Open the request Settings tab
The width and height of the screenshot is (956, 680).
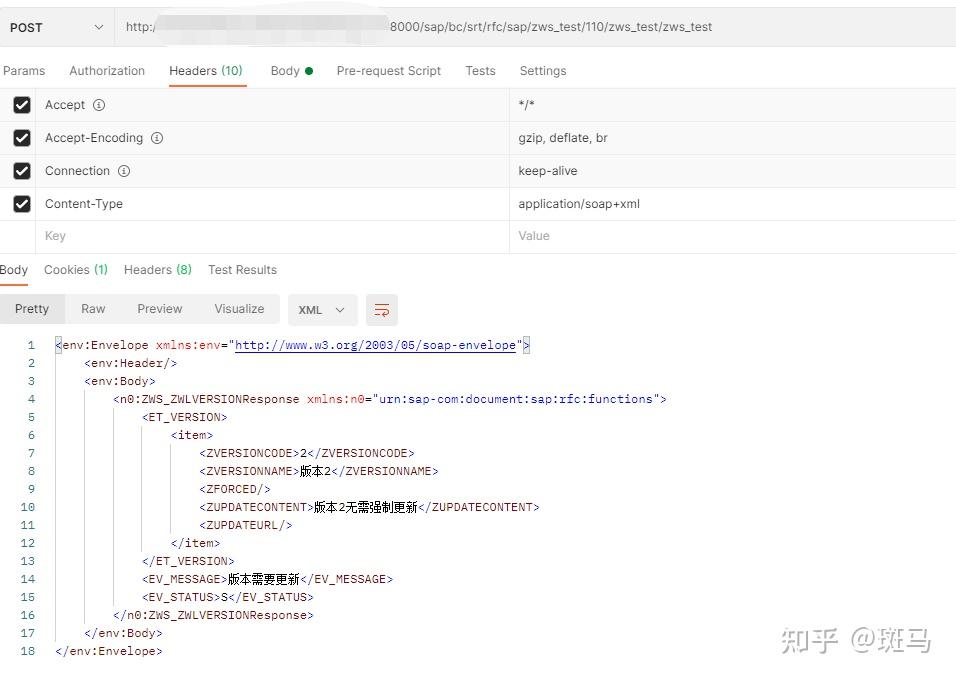[x=543, y=70]
